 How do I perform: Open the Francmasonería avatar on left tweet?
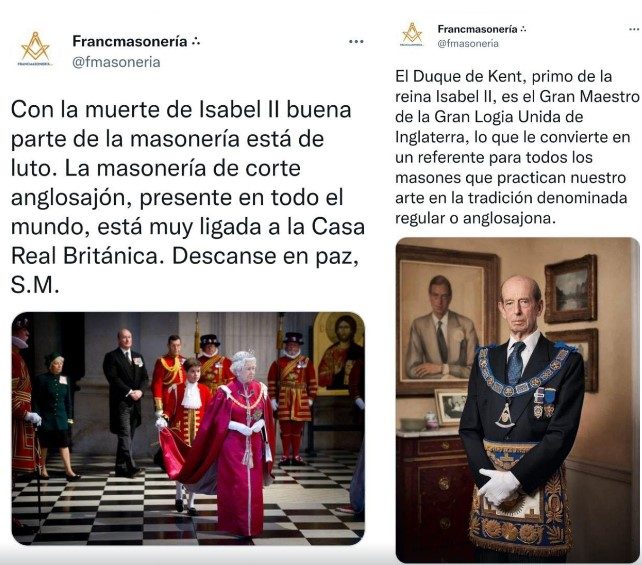point(36,49)
